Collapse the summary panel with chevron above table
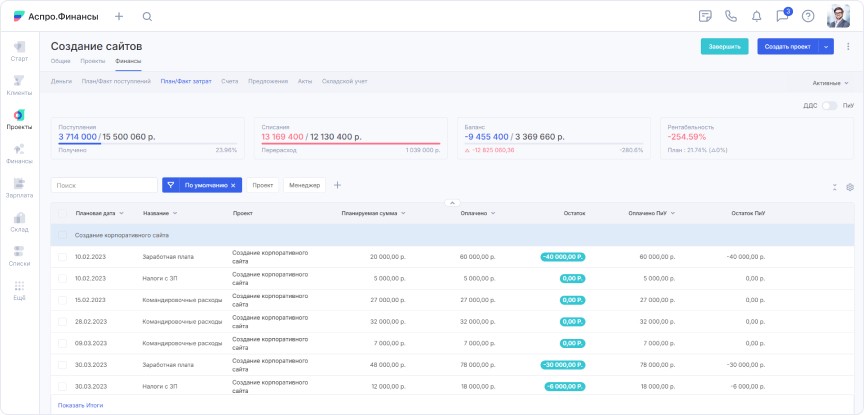Image resolution: width=864 pixels, height=415 pixels. click(x=451, y=203)
